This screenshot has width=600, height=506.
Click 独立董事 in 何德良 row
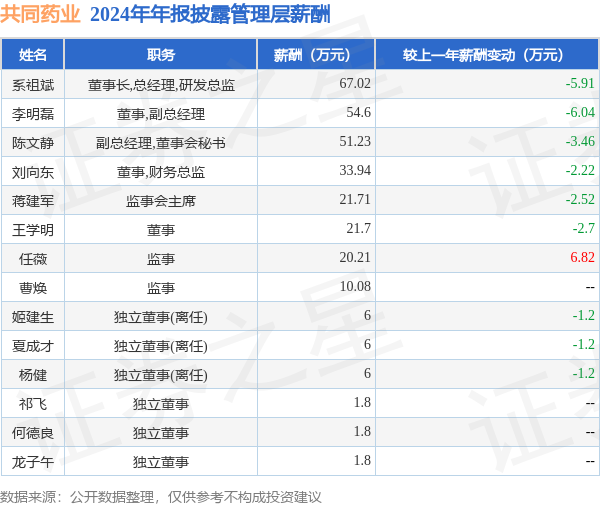pyautogui.click(x=161, y=433)
